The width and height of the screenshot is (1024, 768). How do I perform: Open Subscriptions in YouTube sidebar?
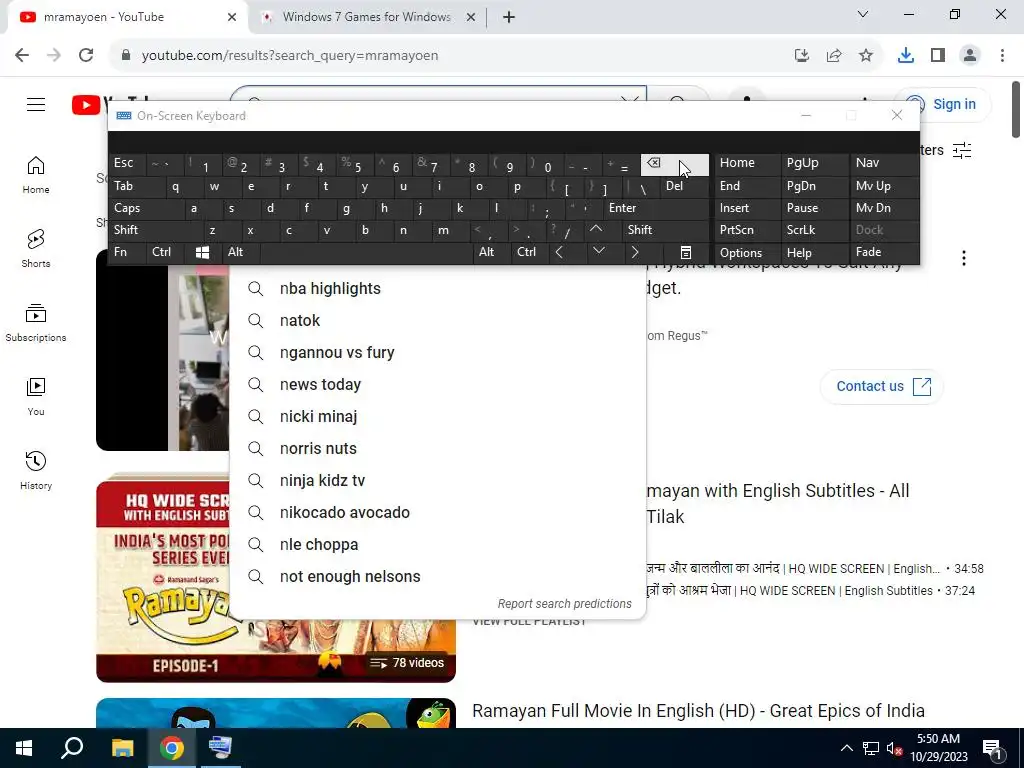point(36,323)
